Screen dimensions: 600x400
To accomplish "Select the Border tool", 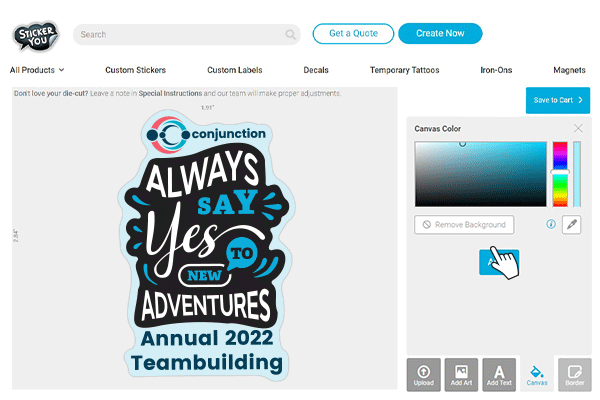I will tap(575, 374).
